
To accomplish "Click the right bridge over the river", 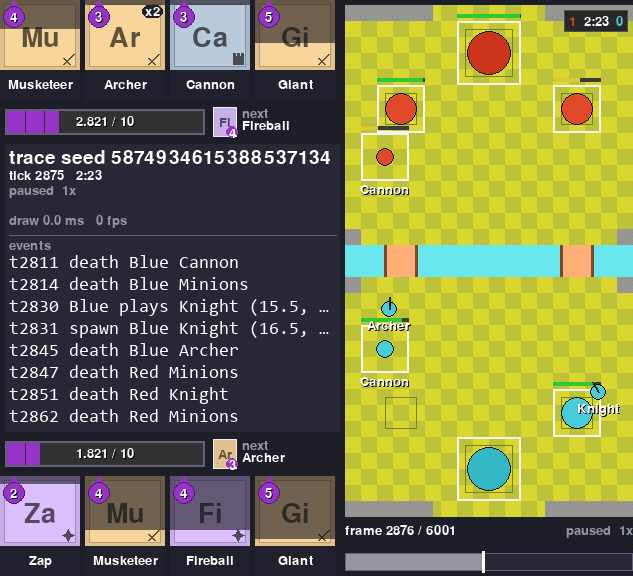I will pyautogui.click(x=577, y=261).
